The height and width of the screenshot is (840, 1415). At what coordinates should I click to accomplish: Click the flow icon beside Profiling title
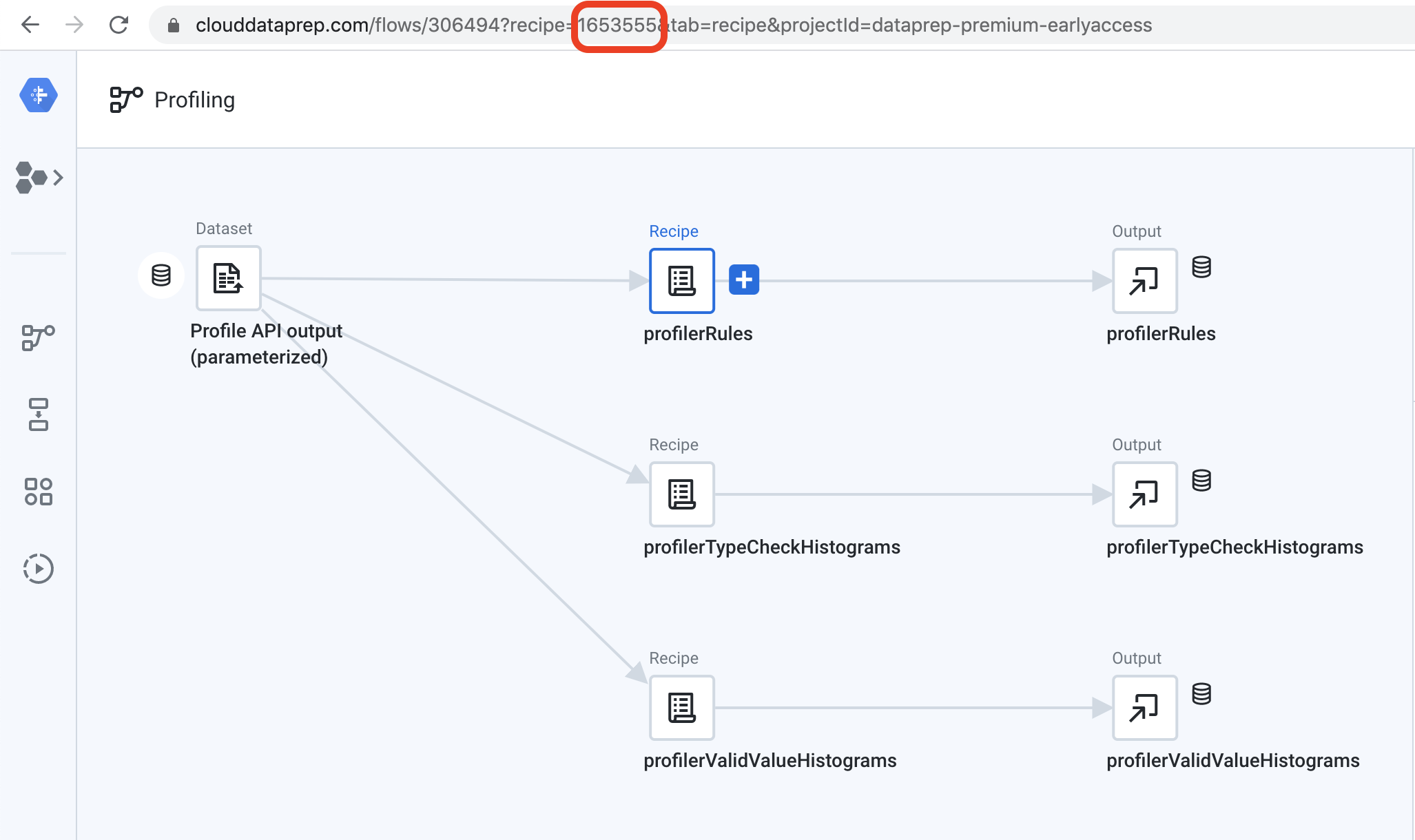tap(126, 100)
